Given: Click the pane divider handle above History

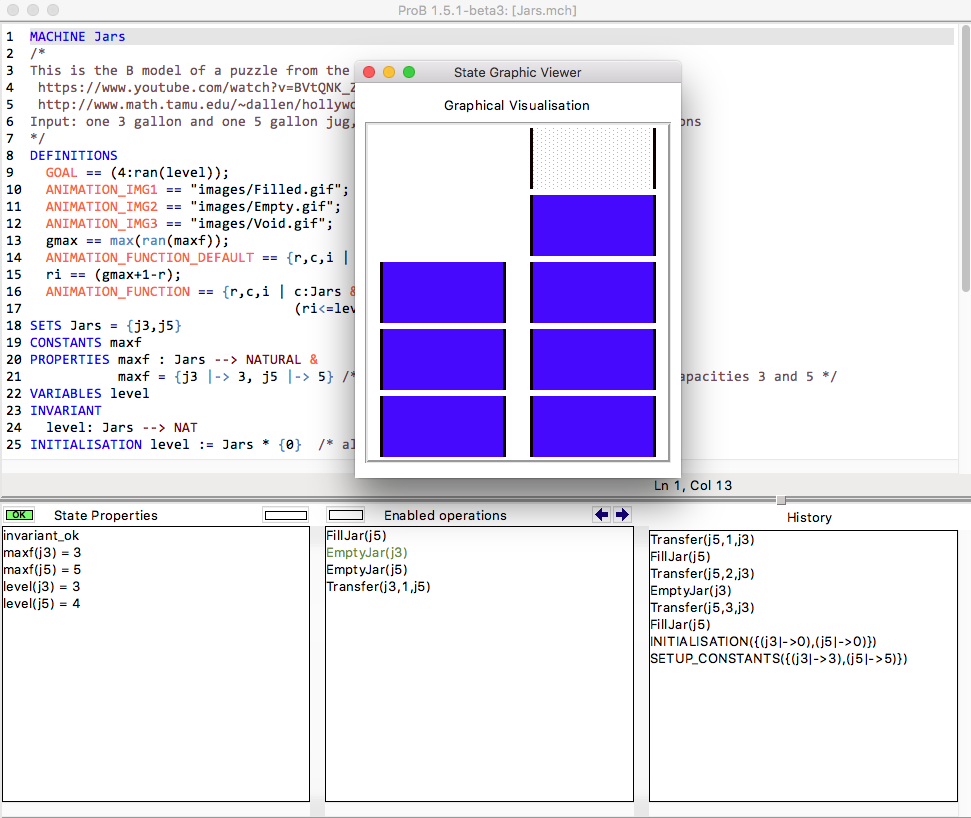Looking at the screenshot, I should pos(781,500).
